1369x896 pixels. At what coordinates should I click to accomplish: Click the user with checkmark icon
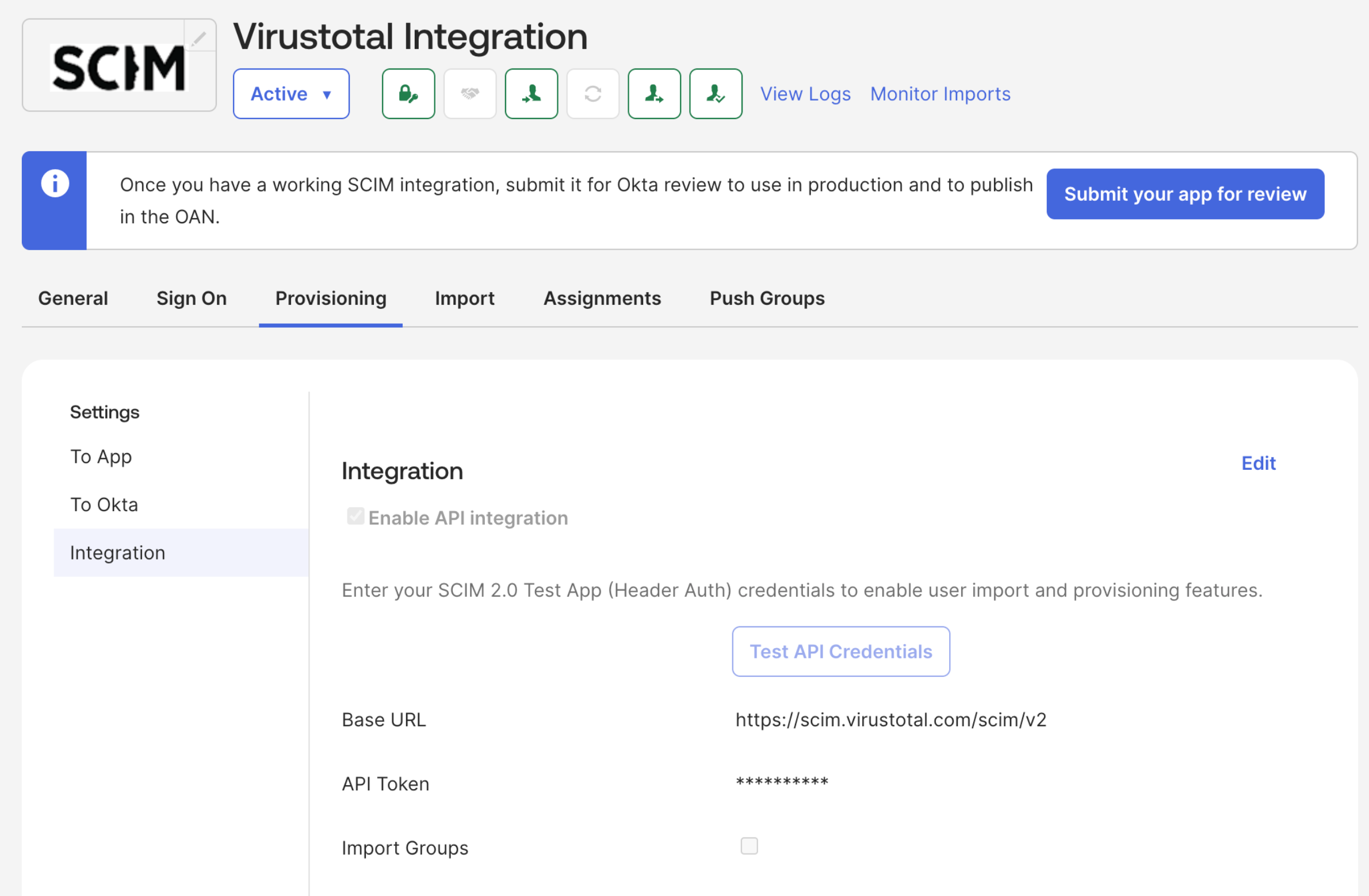715,94
